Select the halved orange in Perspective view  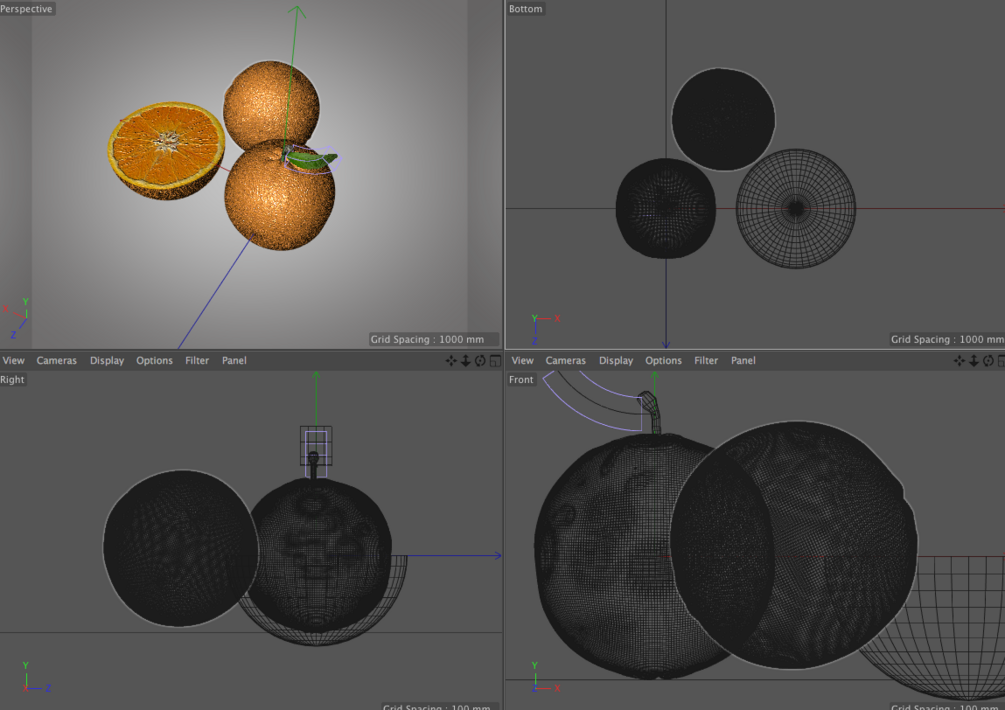pos(166,150)
